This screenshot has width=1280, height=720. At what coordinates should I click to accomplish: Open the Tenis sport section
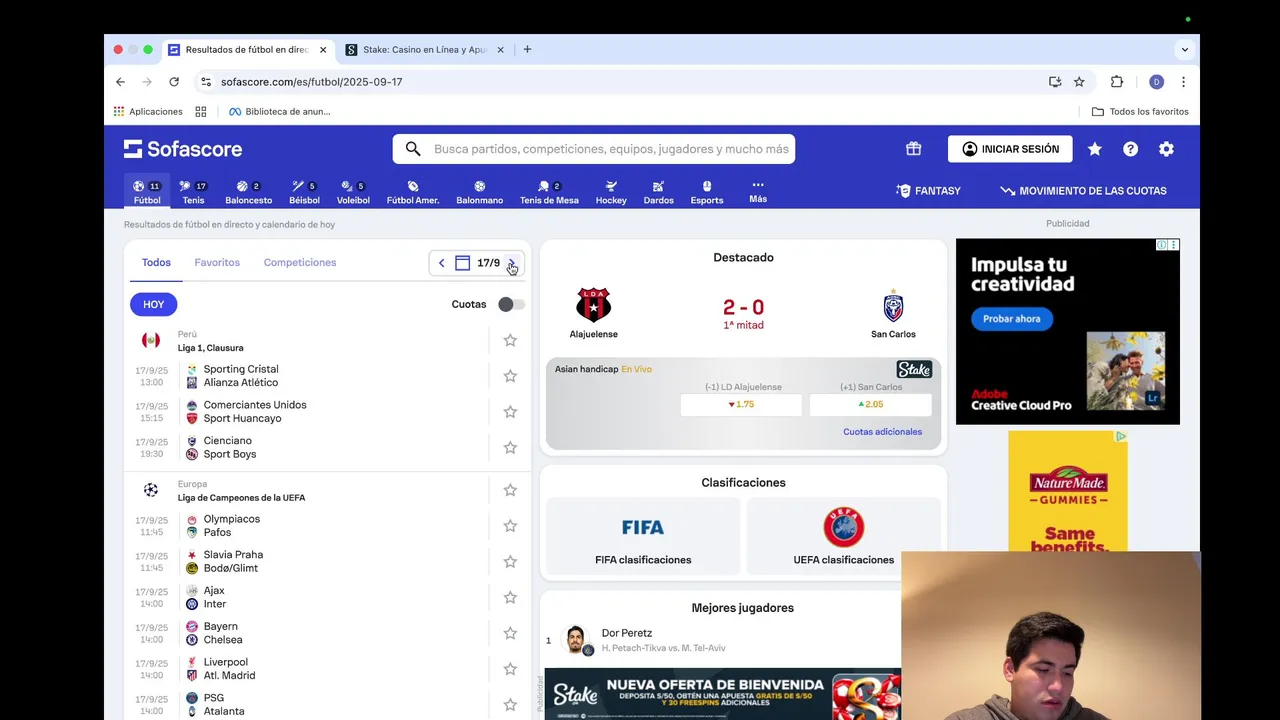pos(193,192)
